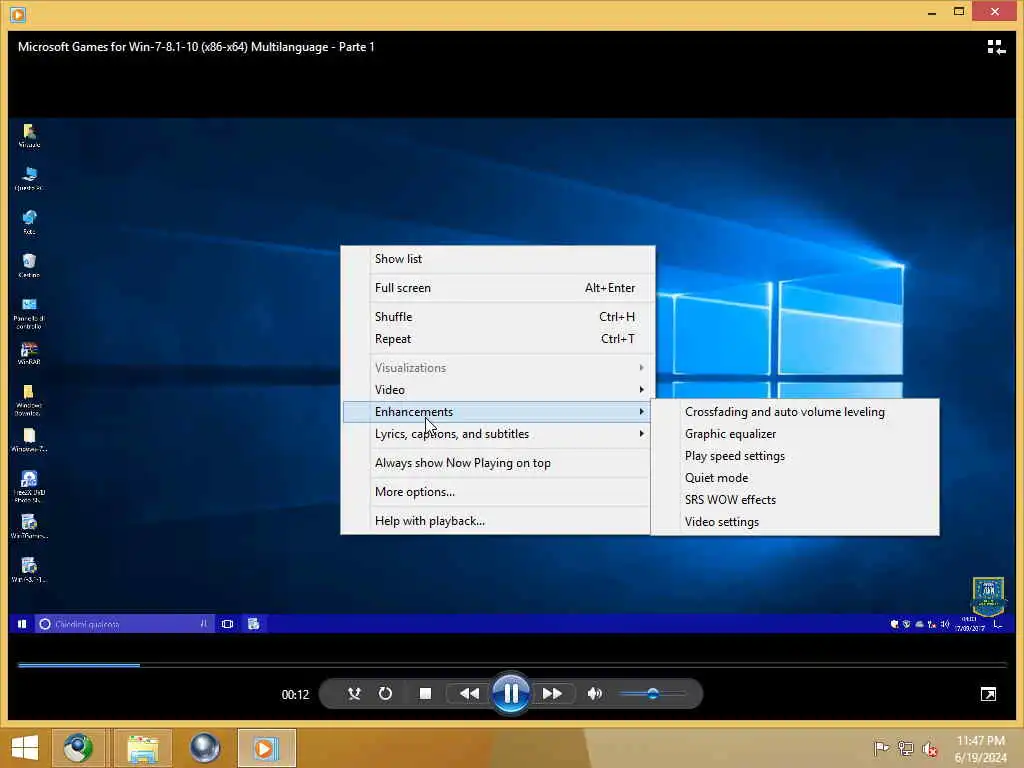Toggle Repeat in the context menu
Viewport: 1024px width, 768px height.
click(x=498, y=339)
